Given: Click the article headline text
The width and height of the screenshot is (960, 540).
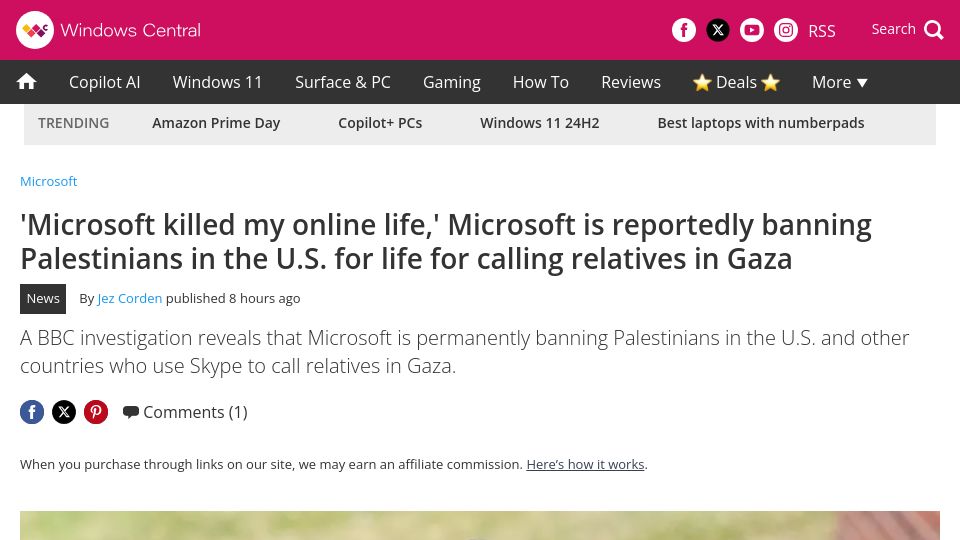Looking at the screenshot, I should [x=446, y=241].
